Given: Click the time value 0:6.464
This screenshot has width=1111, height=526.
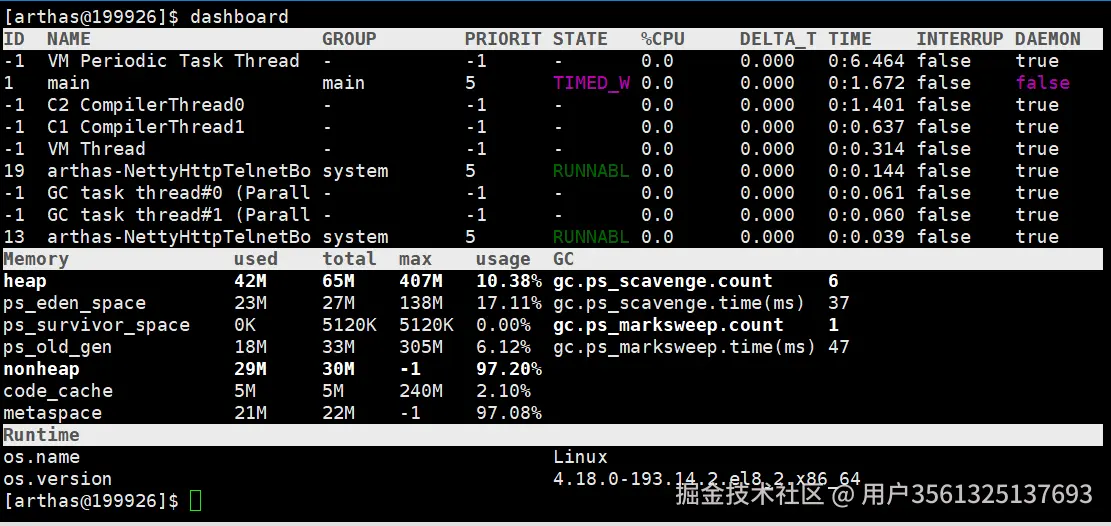Looking at the screenshot, I should click(x=866, y=61).
